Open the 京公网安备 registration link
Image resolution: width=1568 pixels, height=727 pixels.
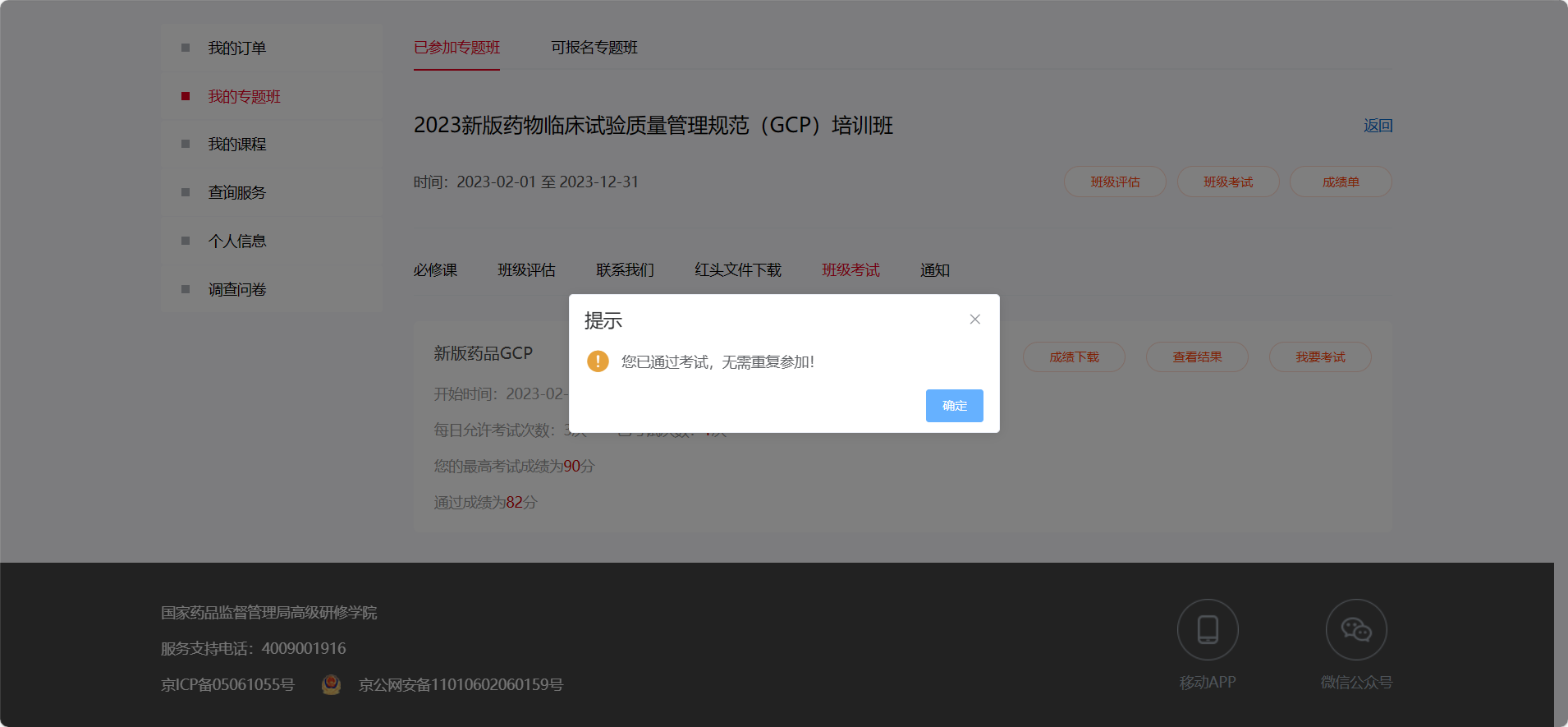(461, 685)
